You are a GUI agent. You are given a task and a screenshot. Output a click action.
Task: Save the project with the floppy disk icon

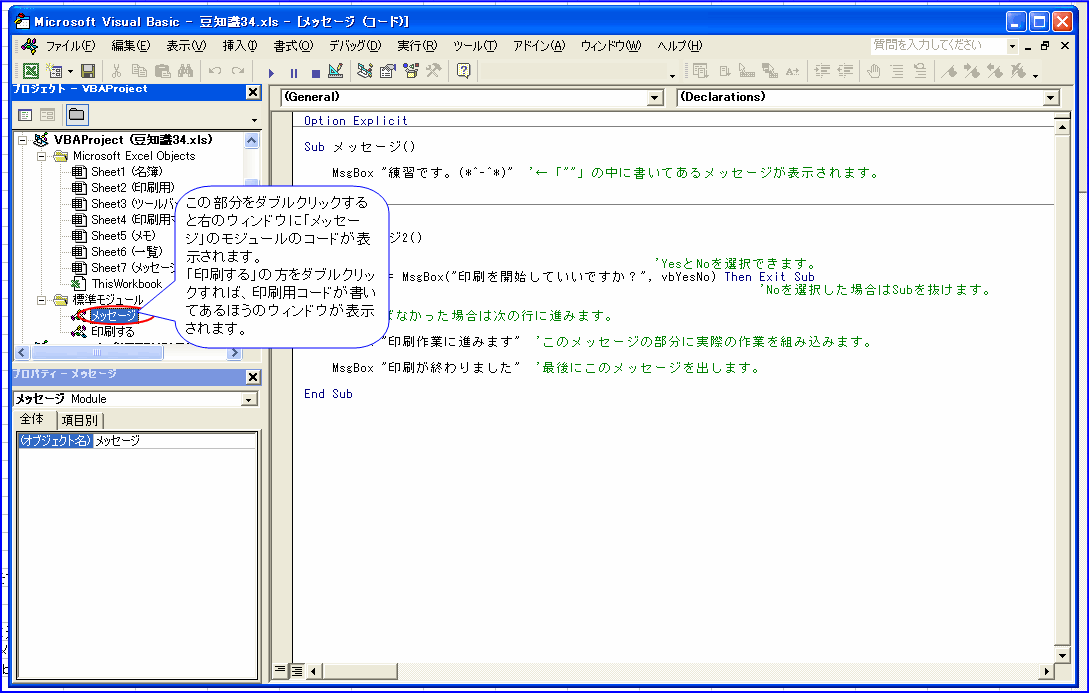click(x=88, y=71)
